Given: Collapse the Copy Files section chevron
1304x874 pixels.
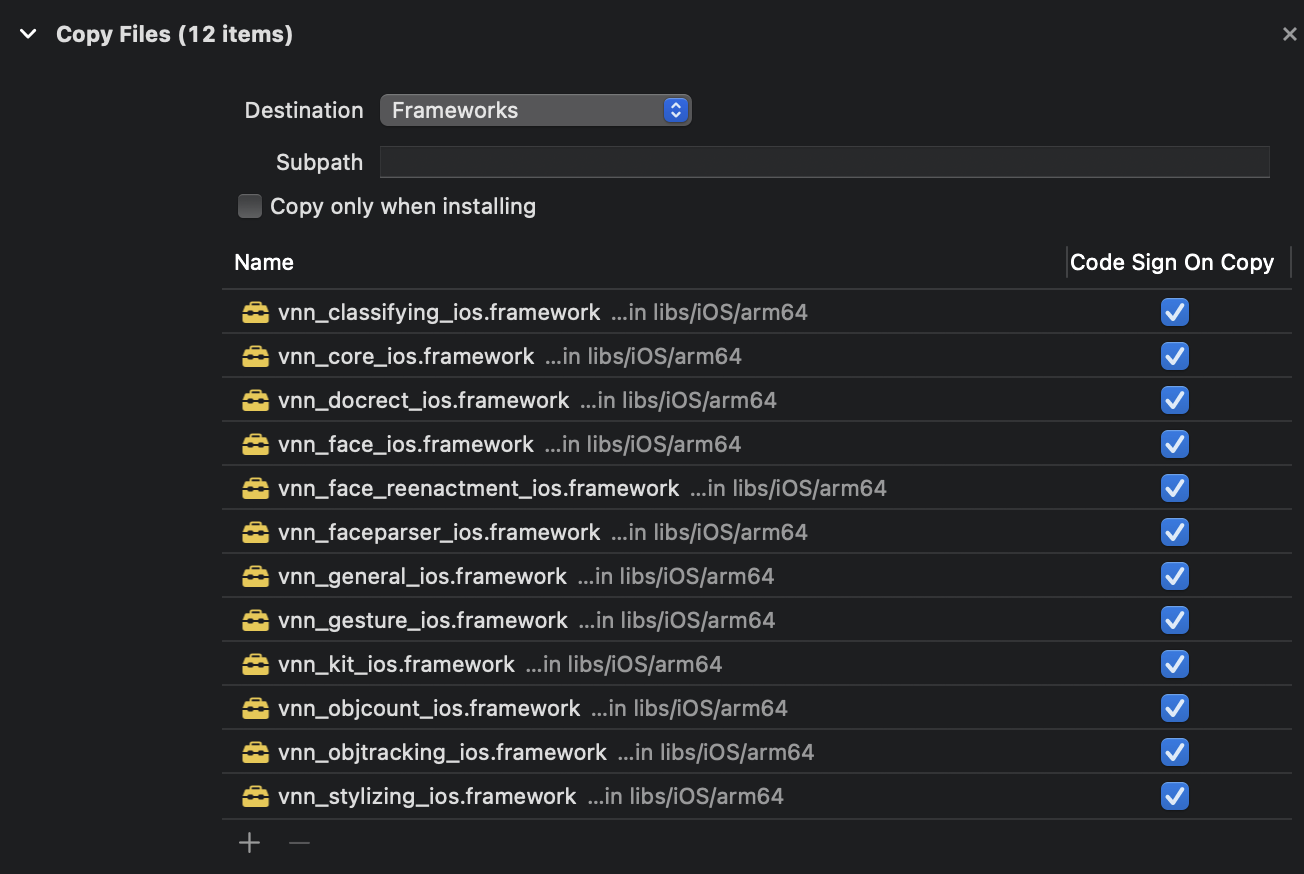Looking at the screenshot, I should [28, 34].
